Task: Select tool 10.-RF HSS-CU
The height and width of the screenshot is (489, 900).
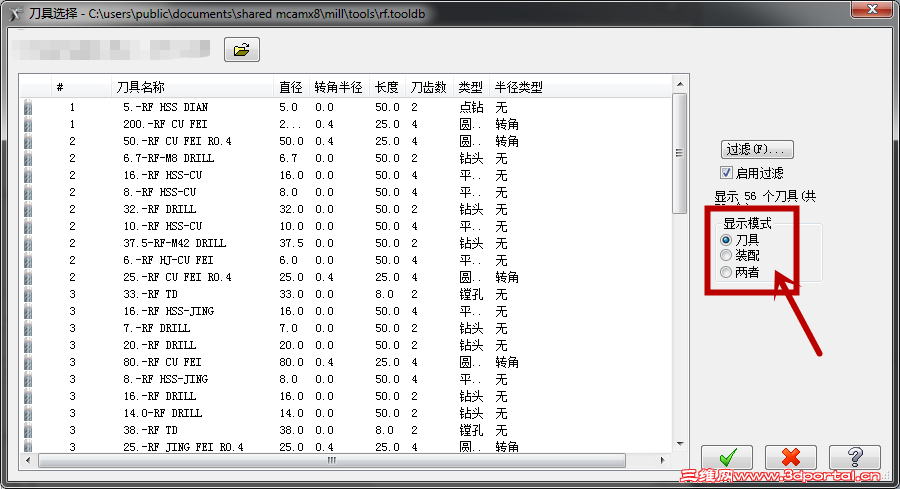Action: [162, 226]
